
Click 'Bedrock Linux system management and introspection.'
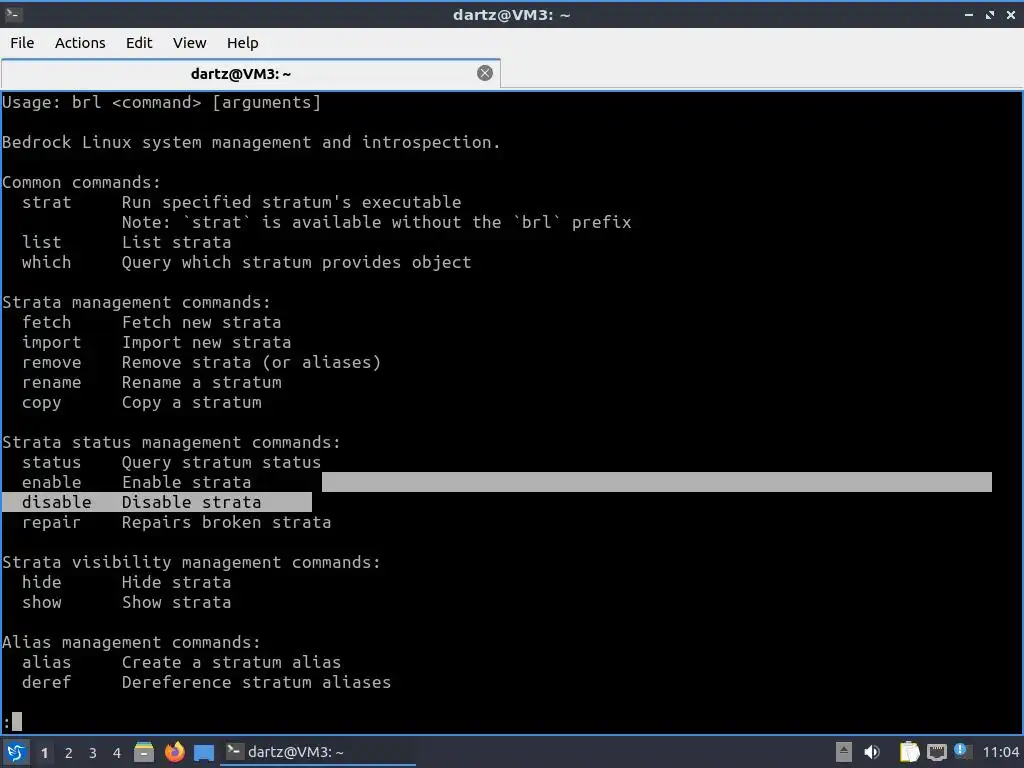pos(251,142)
